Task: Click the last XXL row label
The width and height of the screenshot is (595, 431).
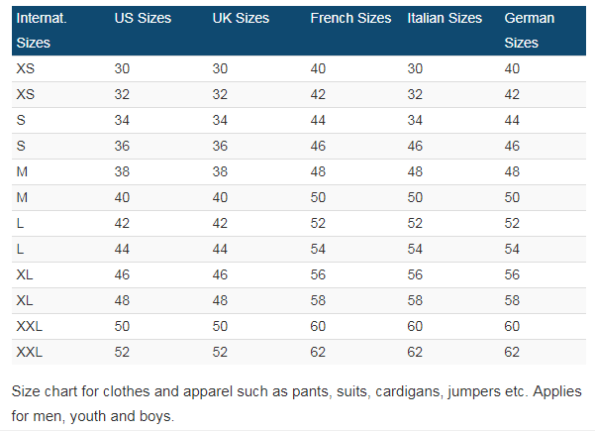Action: click(29, 352)
